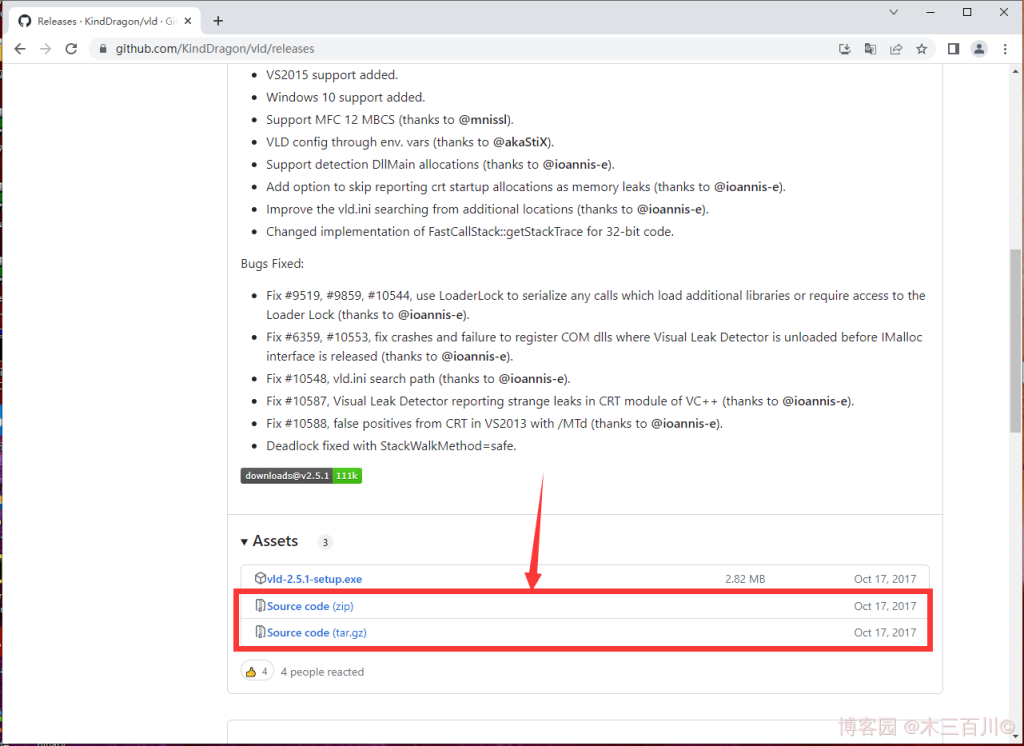Bookmark this page with the star icon
1024x746 pixels.
(922, 48)
